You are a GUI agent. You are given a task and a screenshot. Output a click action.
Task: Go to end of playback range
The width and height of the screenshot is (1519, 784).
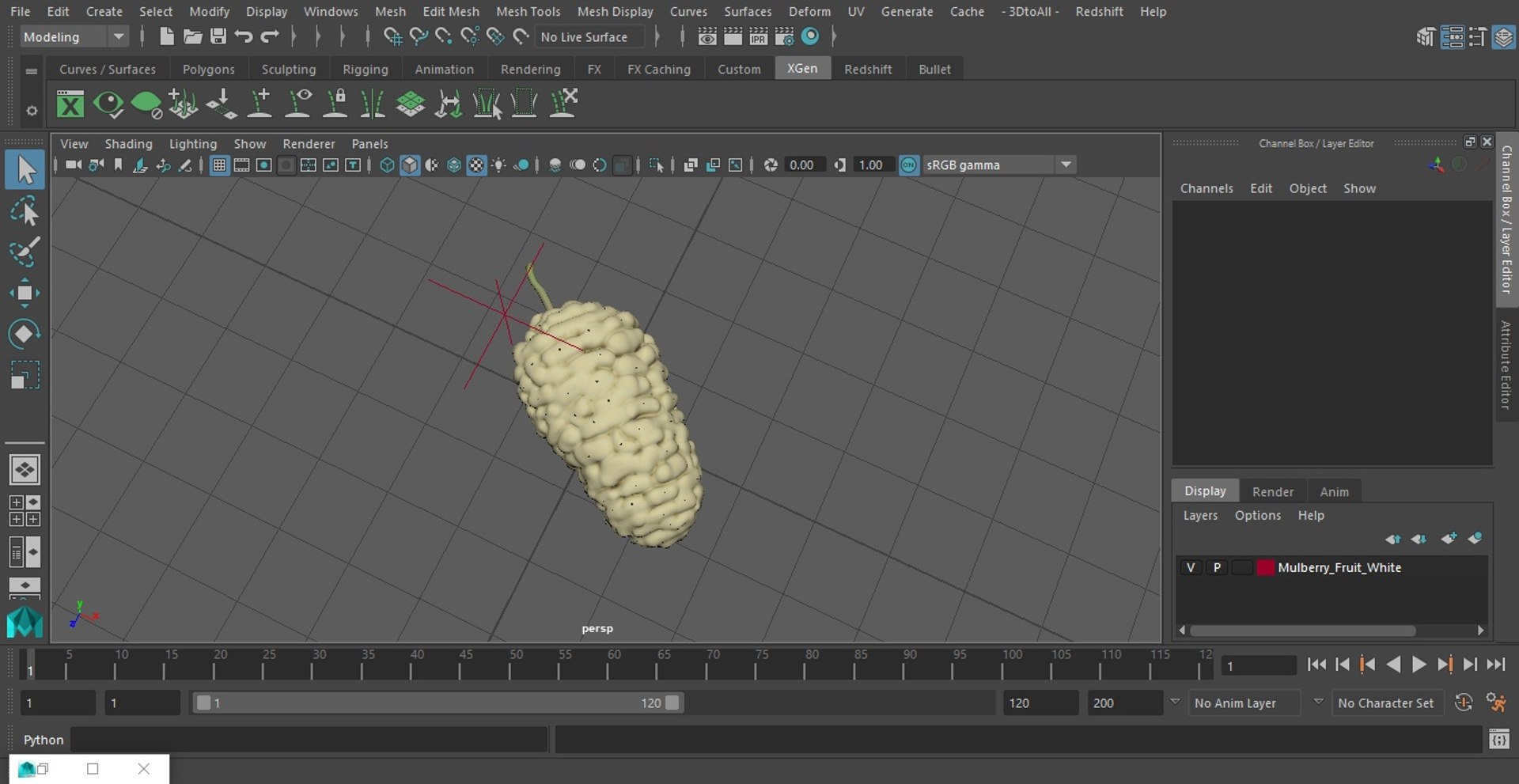click(x=1495, y=665)
